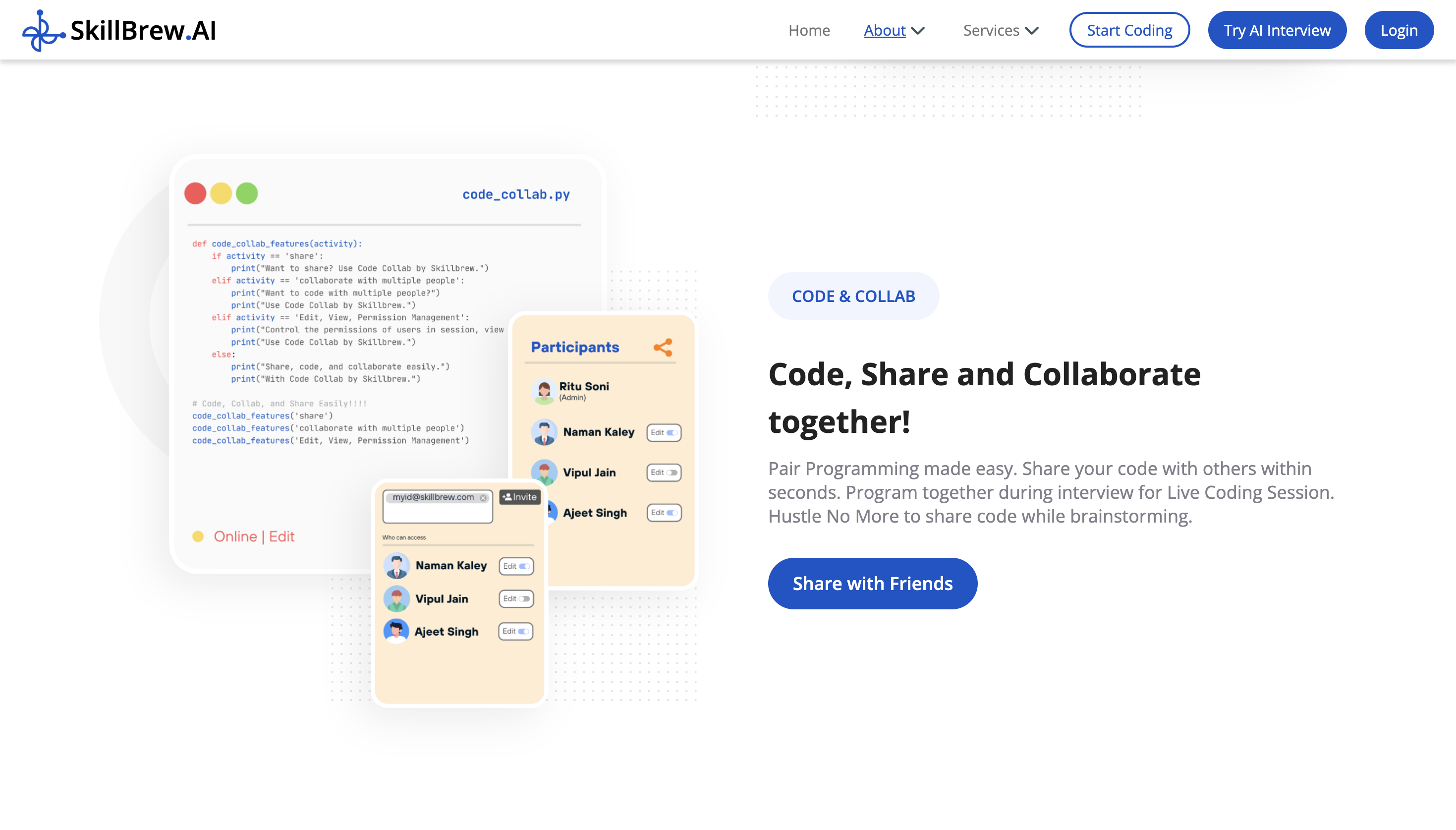This screenshot has height=830, width=1456.
Task: Click the Participants heading
Action: point(575,347)
